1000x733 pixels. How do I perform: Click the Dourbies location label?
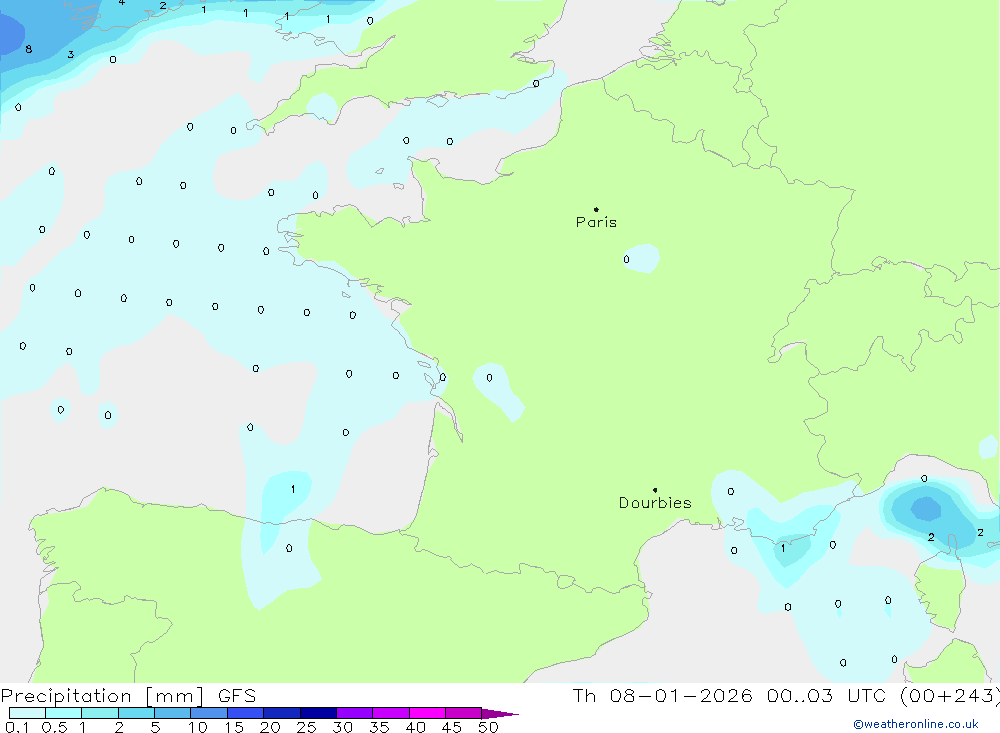(655, 503)
